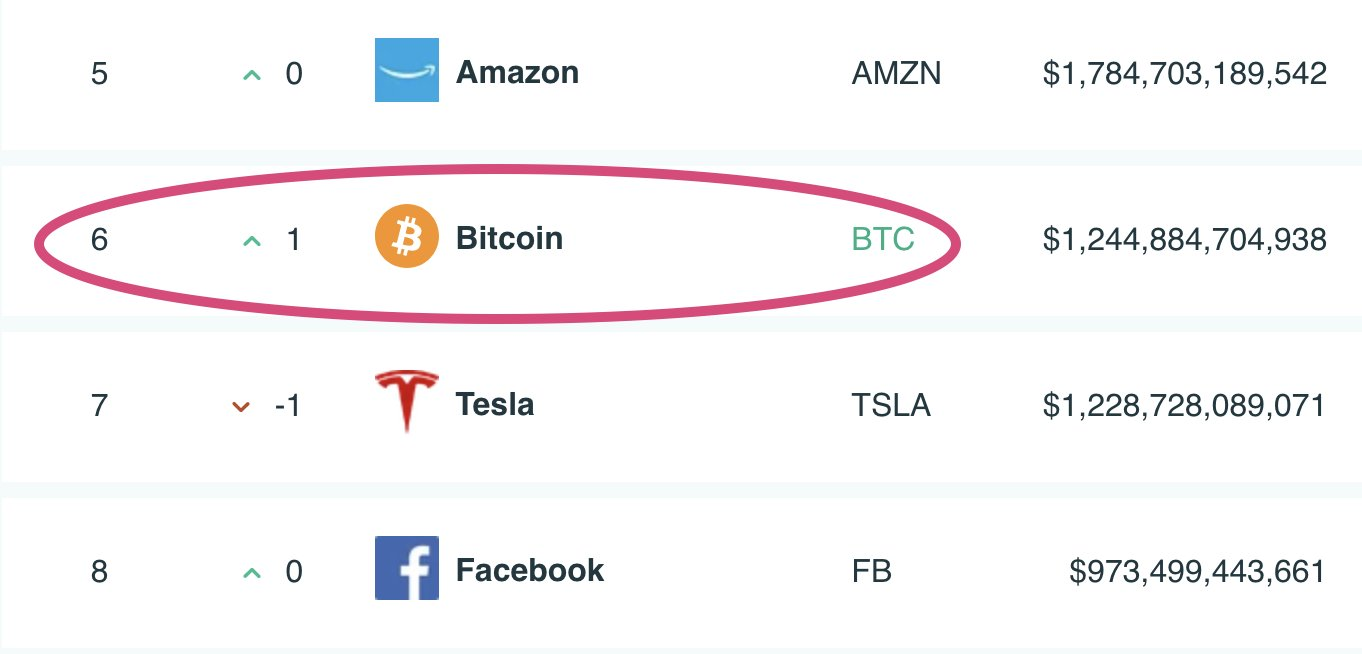The height and width of the screenshot is (654, 1362).
Task: Click the AMZN ticker symbol
Action: 896,73
